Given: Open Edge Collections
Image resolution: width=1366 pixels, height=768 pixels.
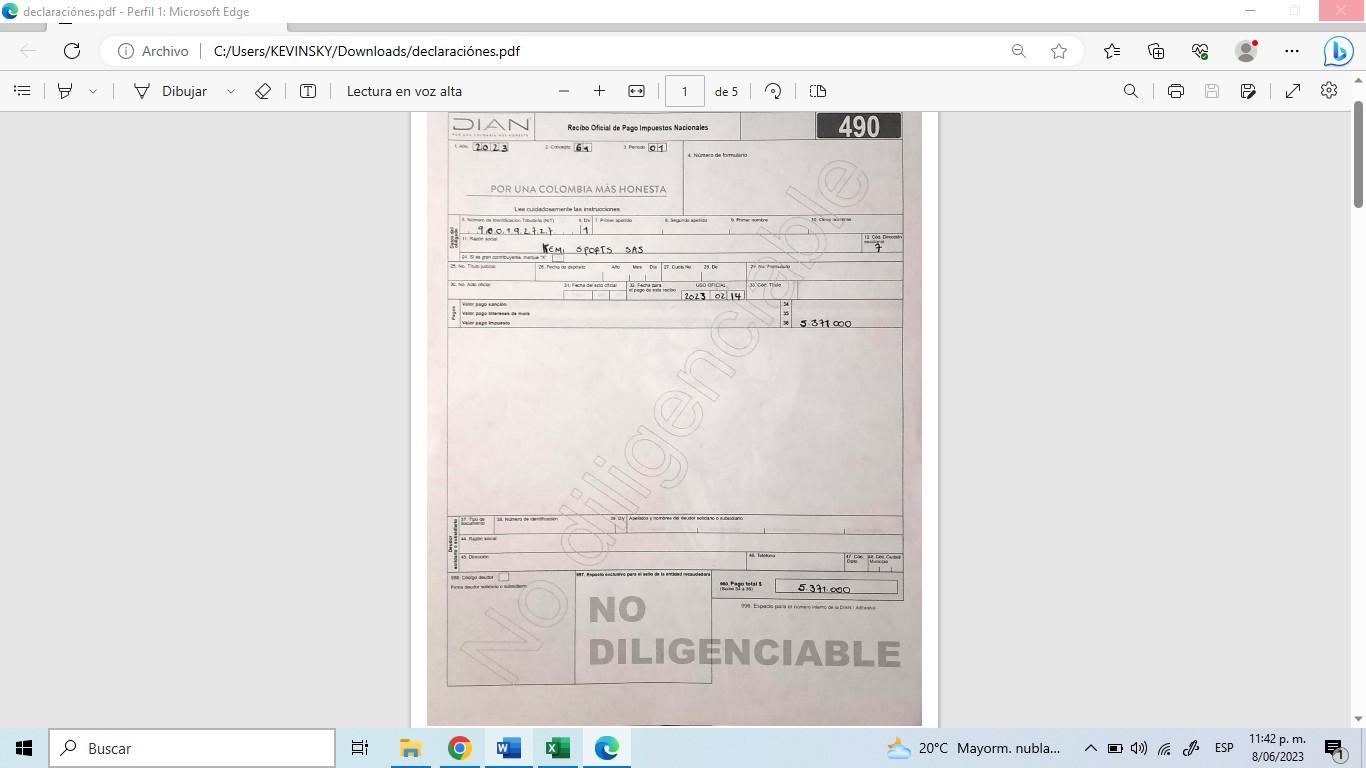Looking at the screenshot, I should pyautogui.click(x=1156, y=51).
